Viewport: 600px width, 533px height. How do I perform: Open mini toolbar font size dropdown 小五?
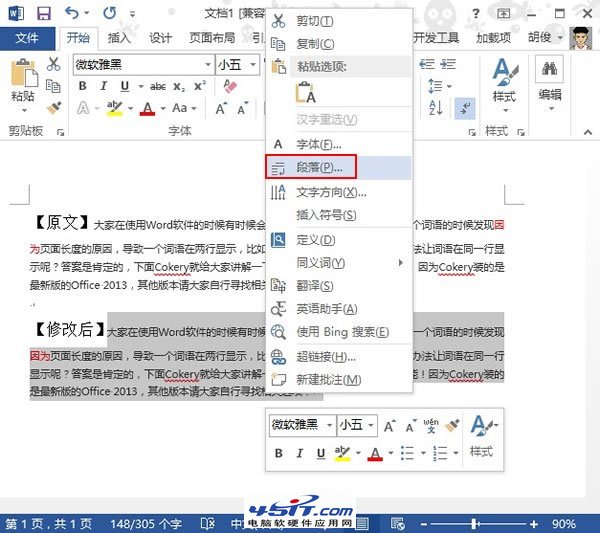click(371, 425)
